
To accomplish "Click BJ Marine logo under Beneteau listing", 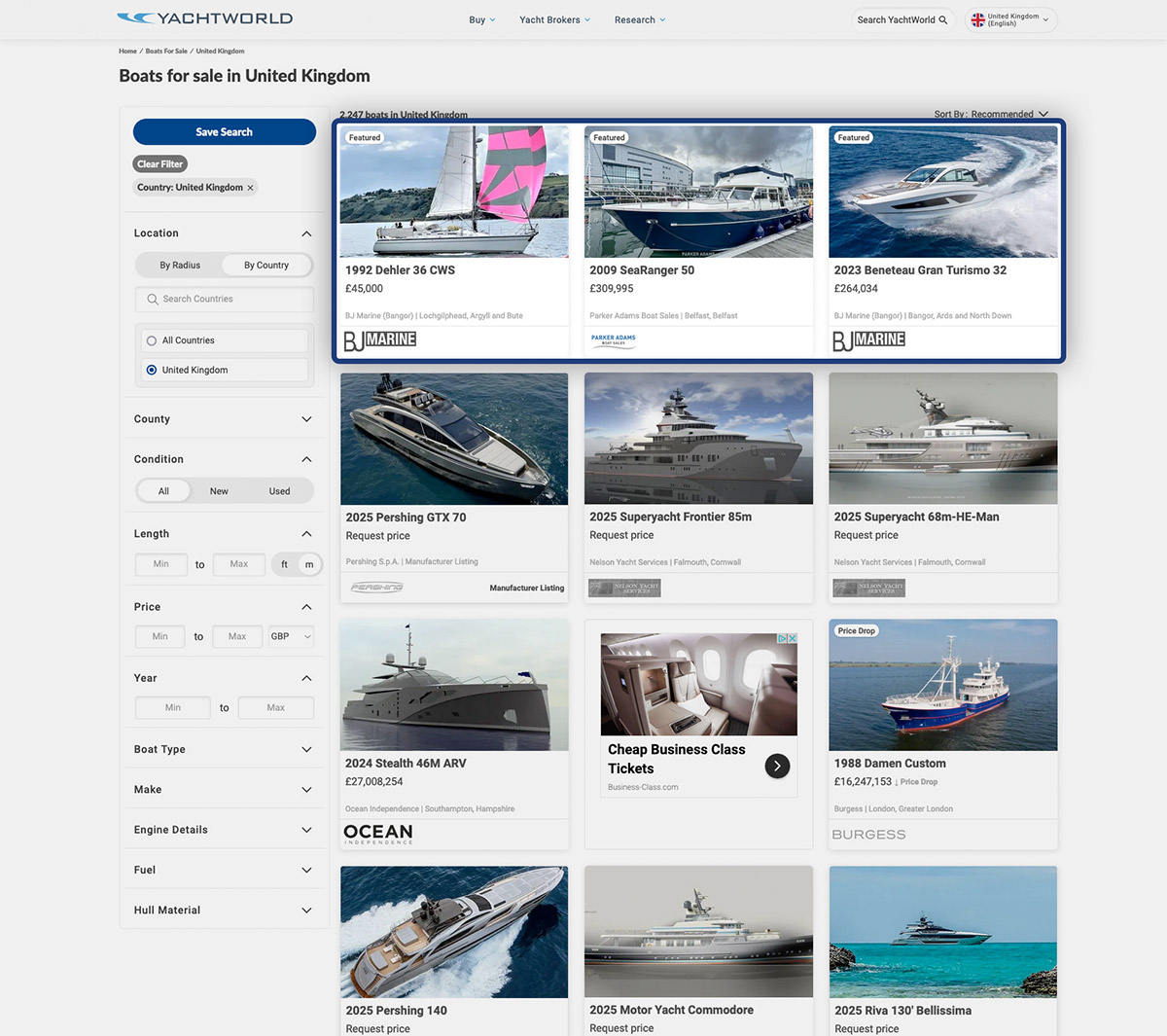I will point(869,340).
